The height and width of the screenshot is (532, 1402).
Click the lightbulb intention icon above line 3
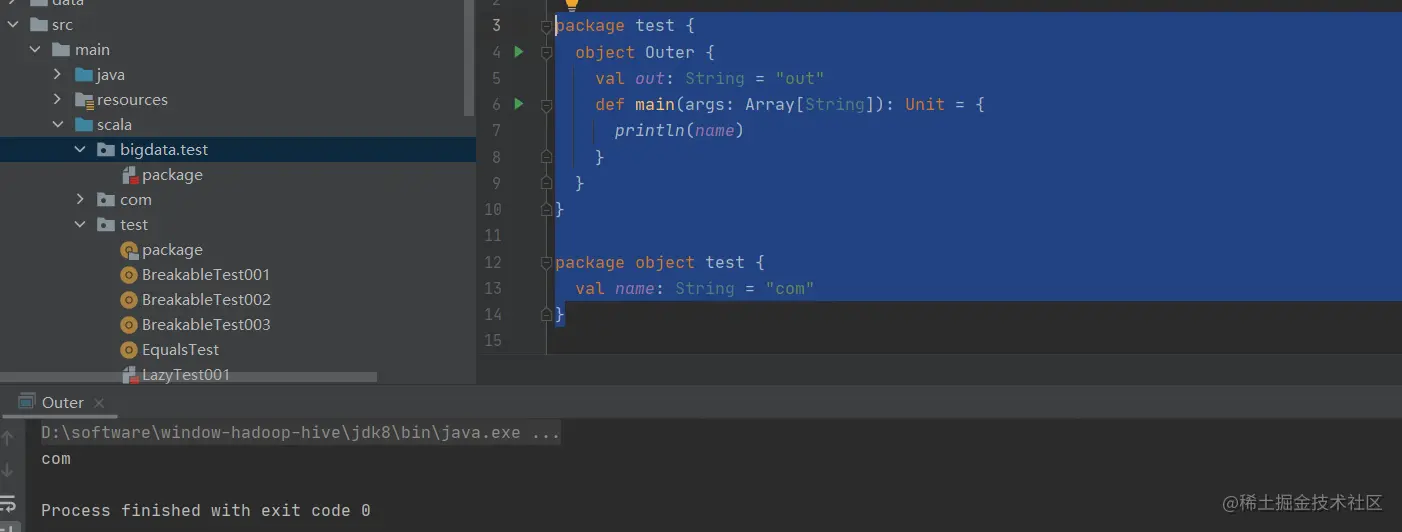click(572, 5)
